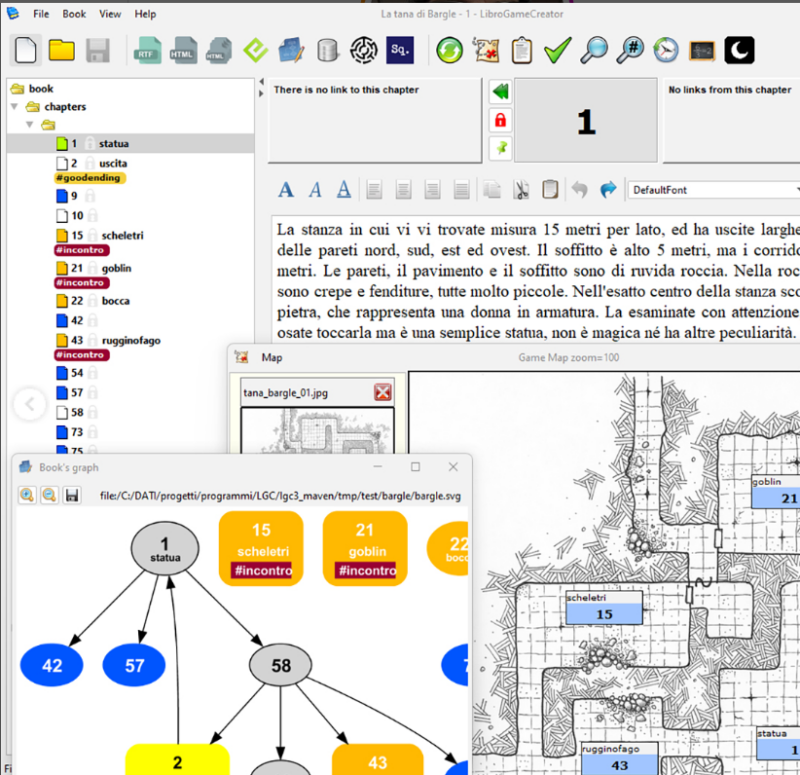
Task: Collapse sidebar with left chevron circle
Action: click(x=30, y=404)
